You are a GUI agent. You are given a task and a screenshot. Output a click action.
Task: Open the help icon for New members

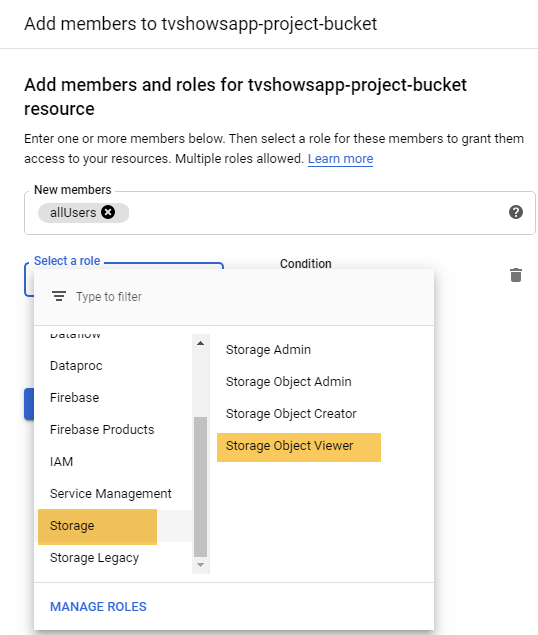click(x=516, y=212)
